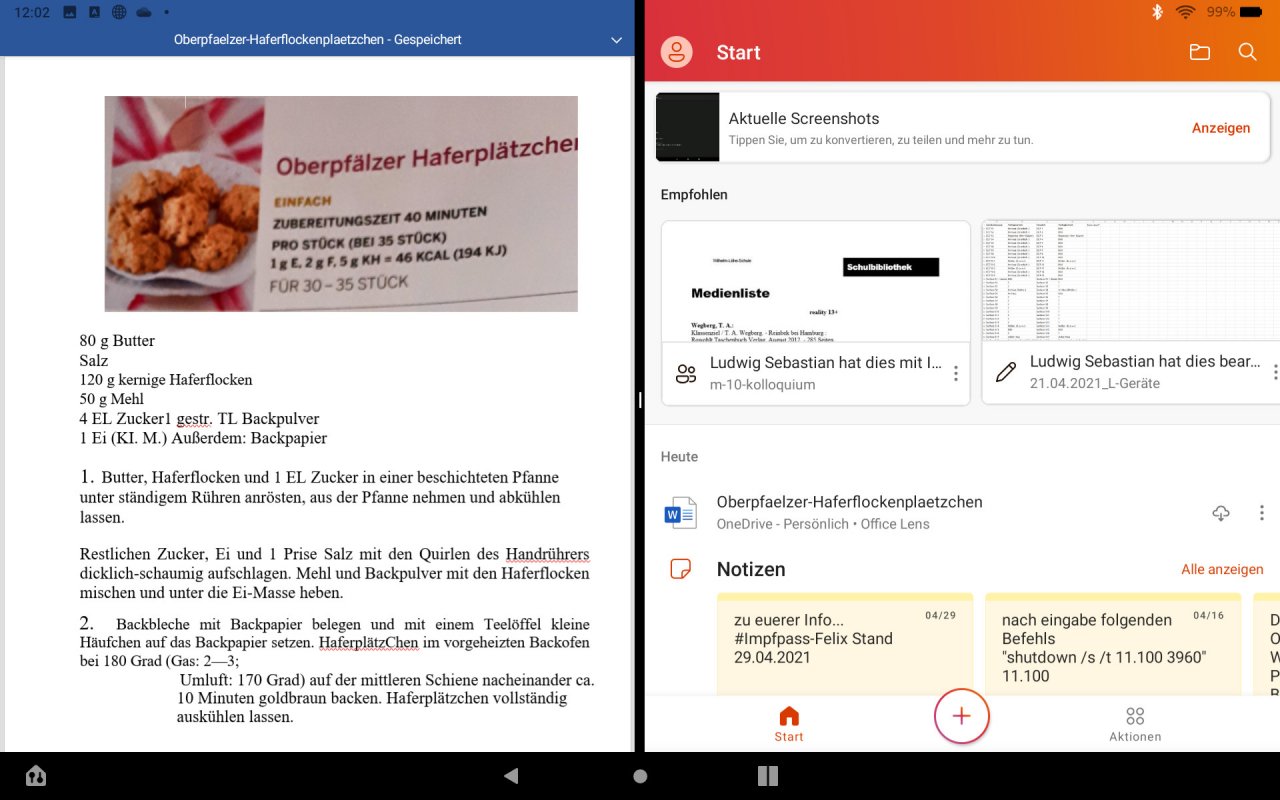Click the image notification icon in status bar
This screenshot has height=800, width=1280.
tap(70, 12)
